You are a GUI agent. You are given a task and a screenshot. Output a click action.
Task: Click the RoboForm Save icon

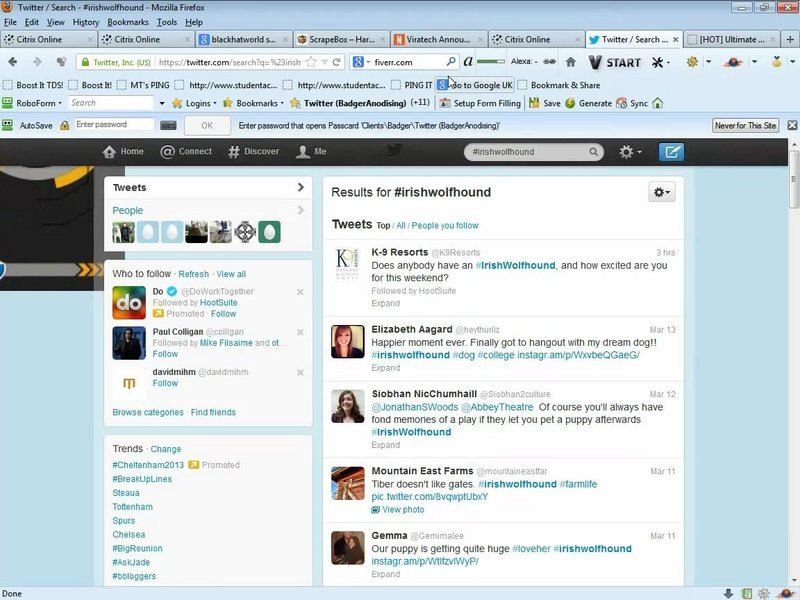click(534, 103)
